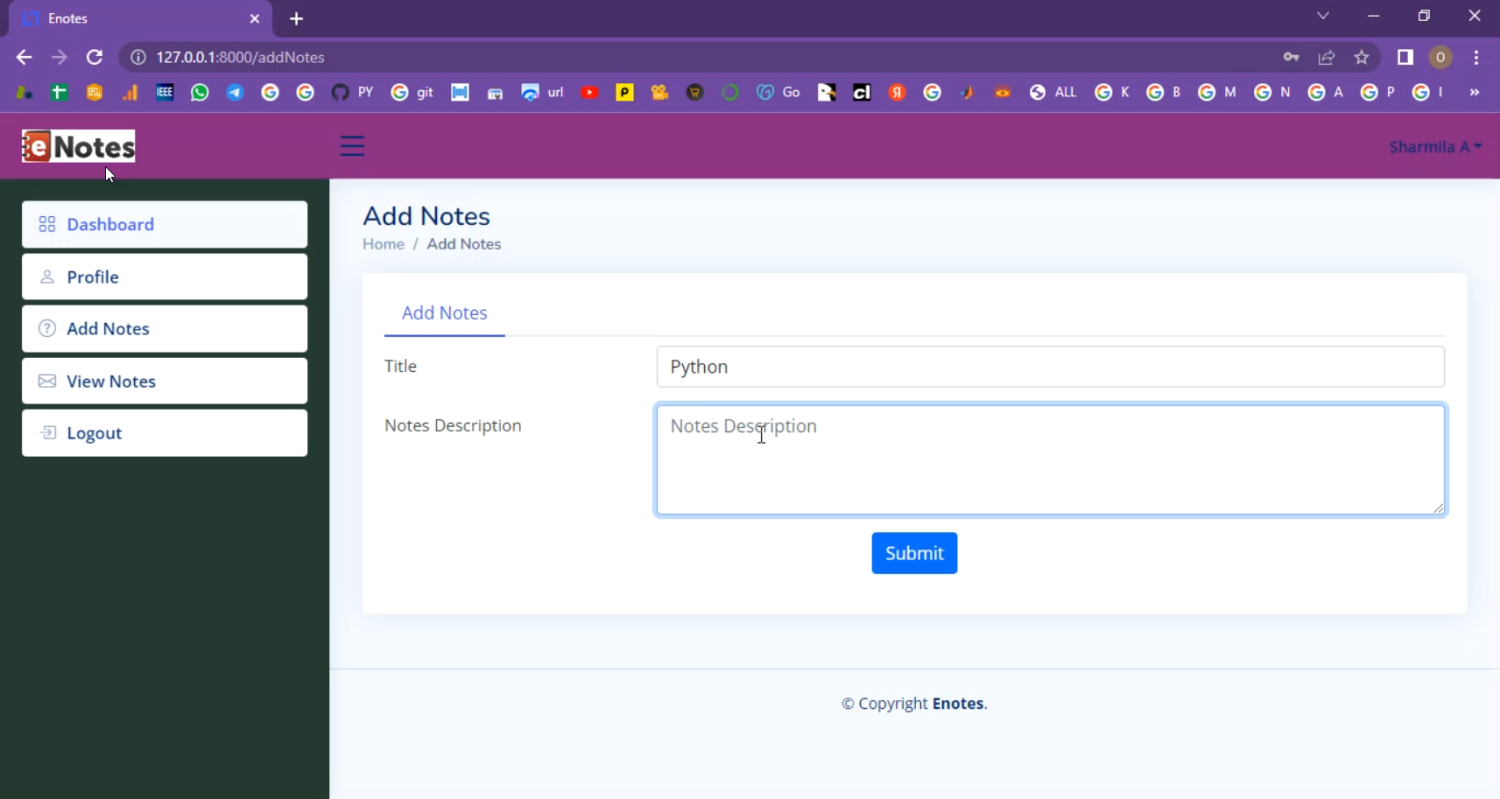Open Dashboard from sidebar

click(x=165, y=224)
